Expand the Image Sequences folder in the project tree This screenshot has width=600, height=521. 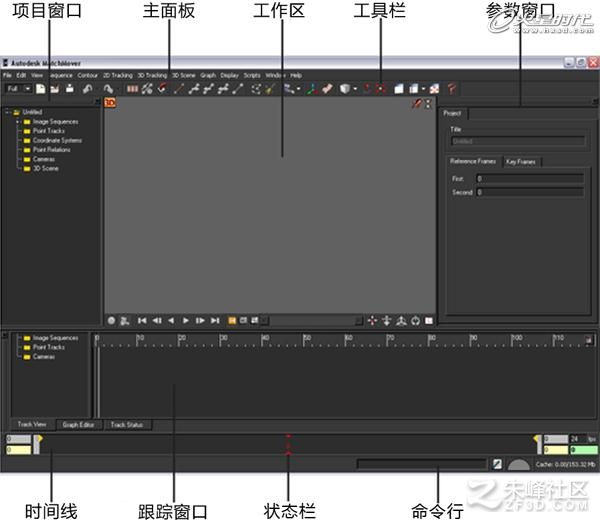(x=17, y=122)
